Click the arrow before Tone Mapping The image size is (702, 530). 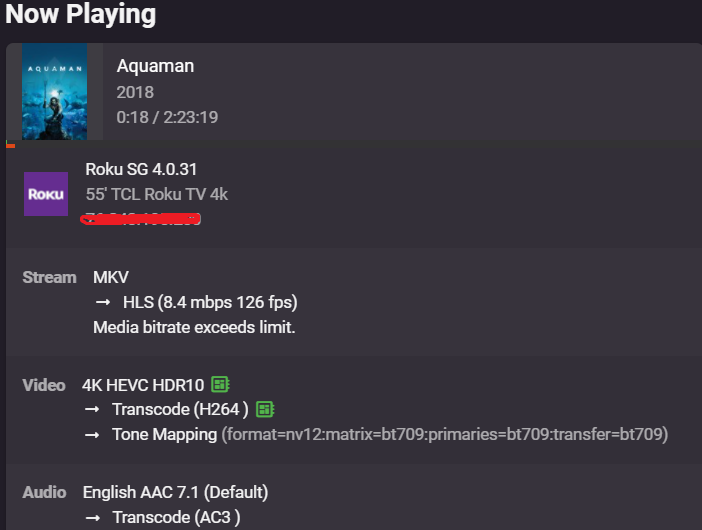coord(92,435)
